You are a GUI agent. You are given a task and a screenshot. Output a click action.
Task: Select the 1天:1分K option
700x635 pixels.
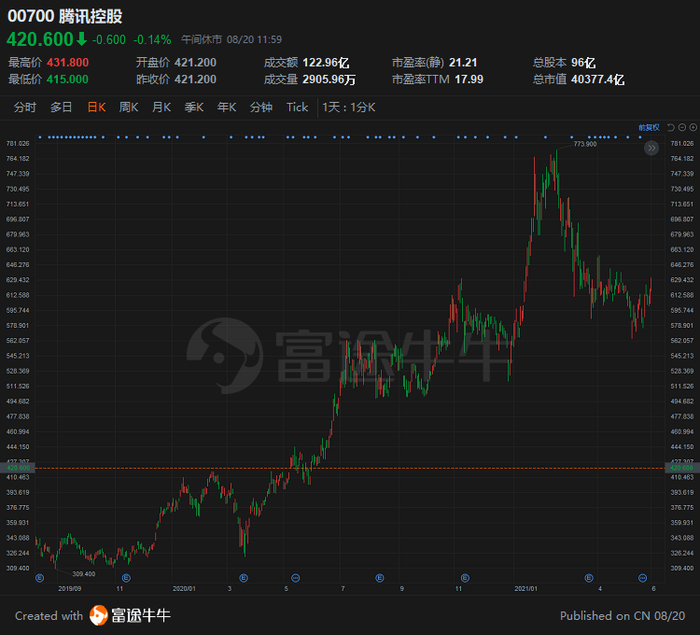[x=349, y=107]
